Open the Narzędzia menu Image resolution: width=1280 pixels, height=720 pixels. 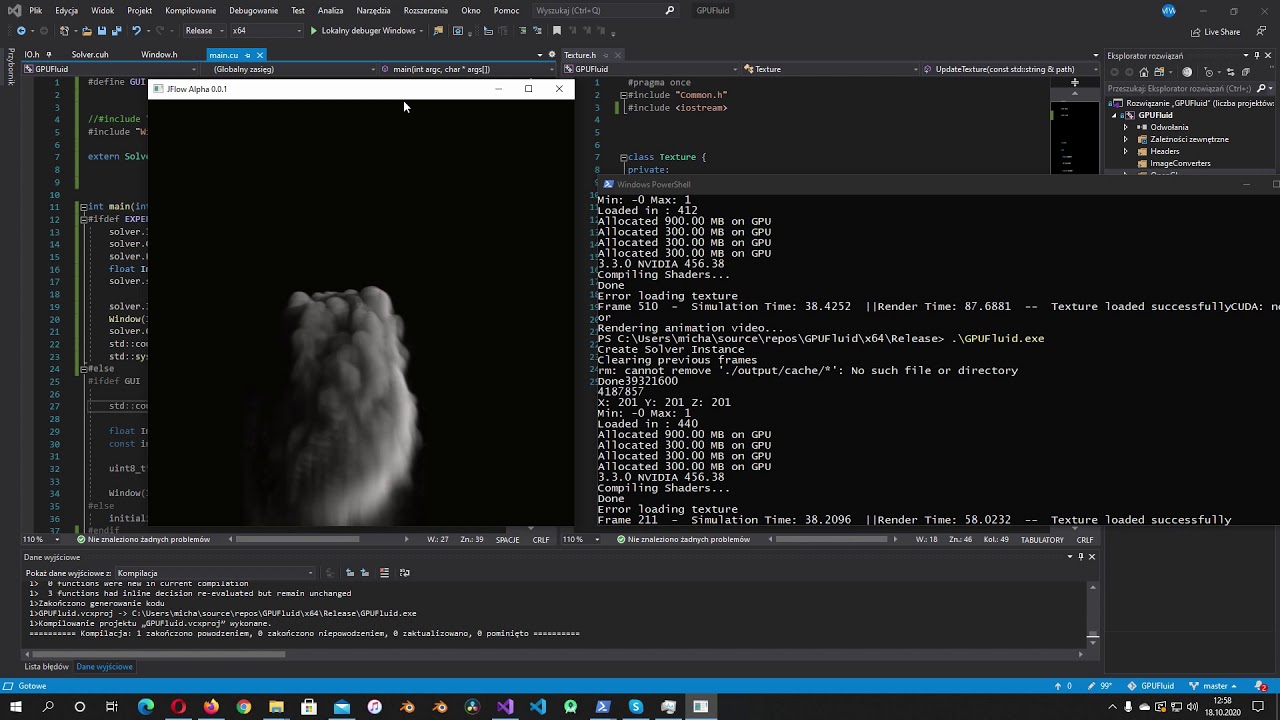[373, 10]
